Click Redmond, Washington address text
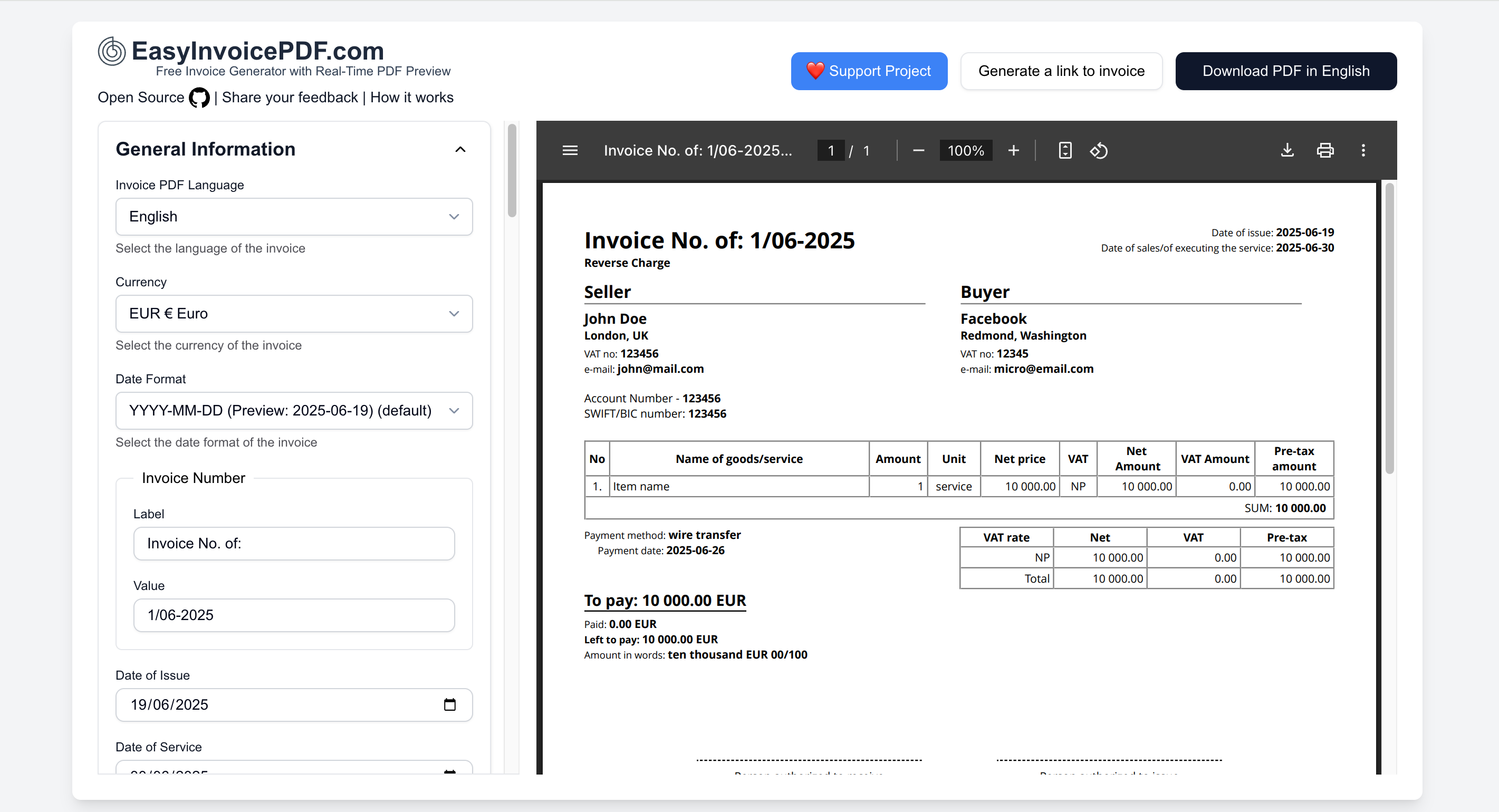 pos(1023,336)
